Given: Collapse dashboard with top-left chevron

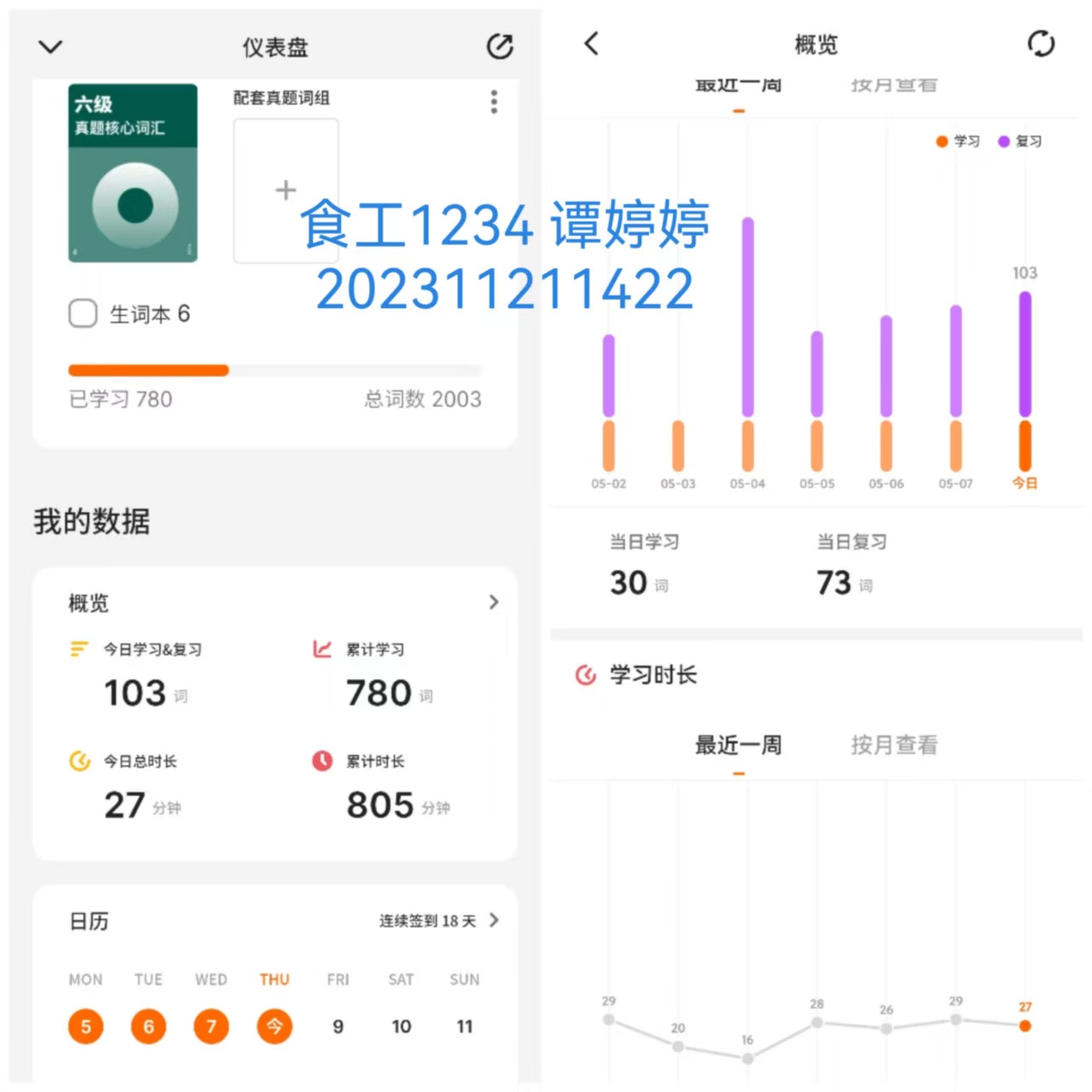Looking at the screenshot, I should (51, 46).
